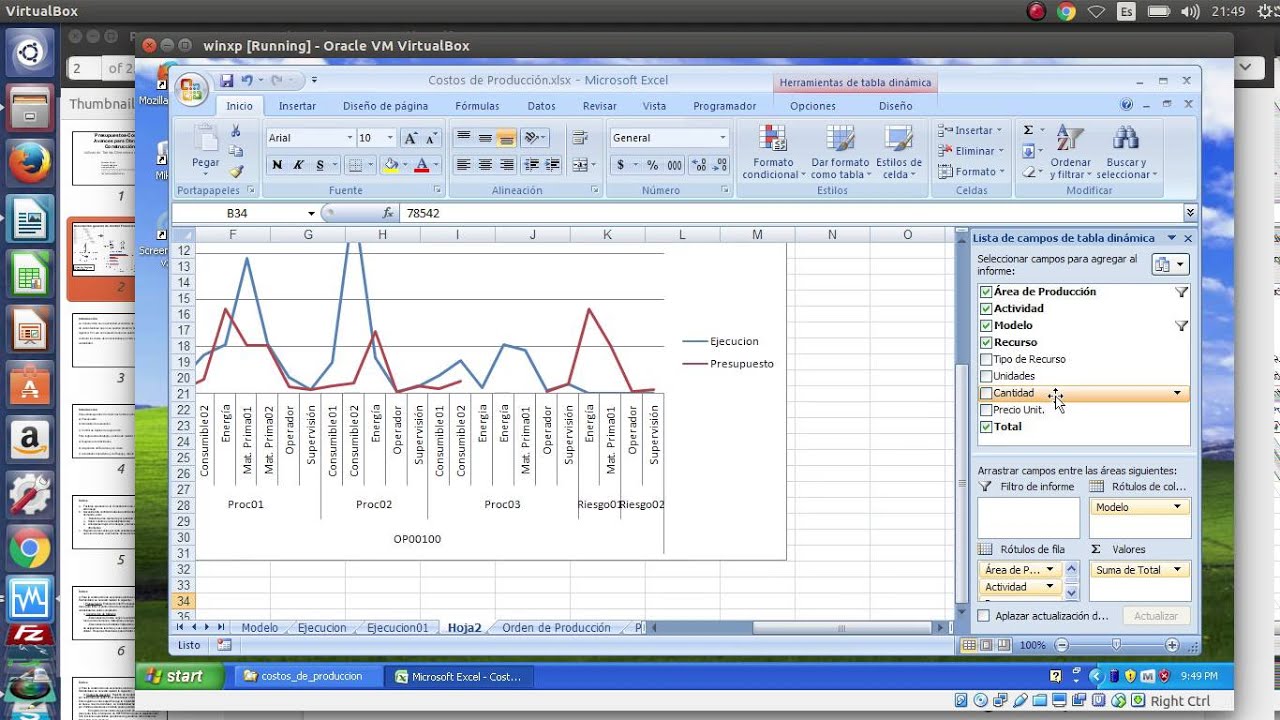Open costos_de_produccion taskbar button

tap(309, 677)
